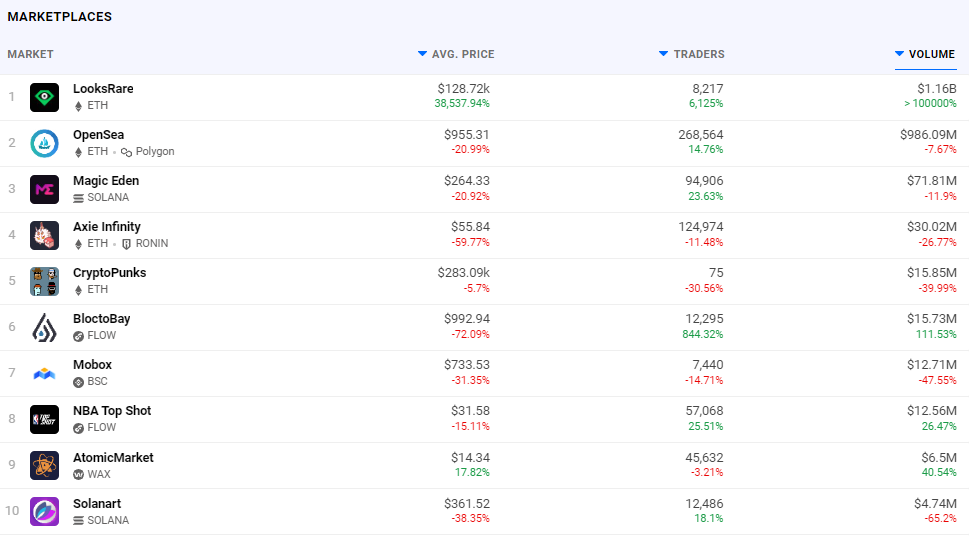Click Mobox volume $12.71M
The width and height of the screenshot is (969, 536).
coord(931,365)
